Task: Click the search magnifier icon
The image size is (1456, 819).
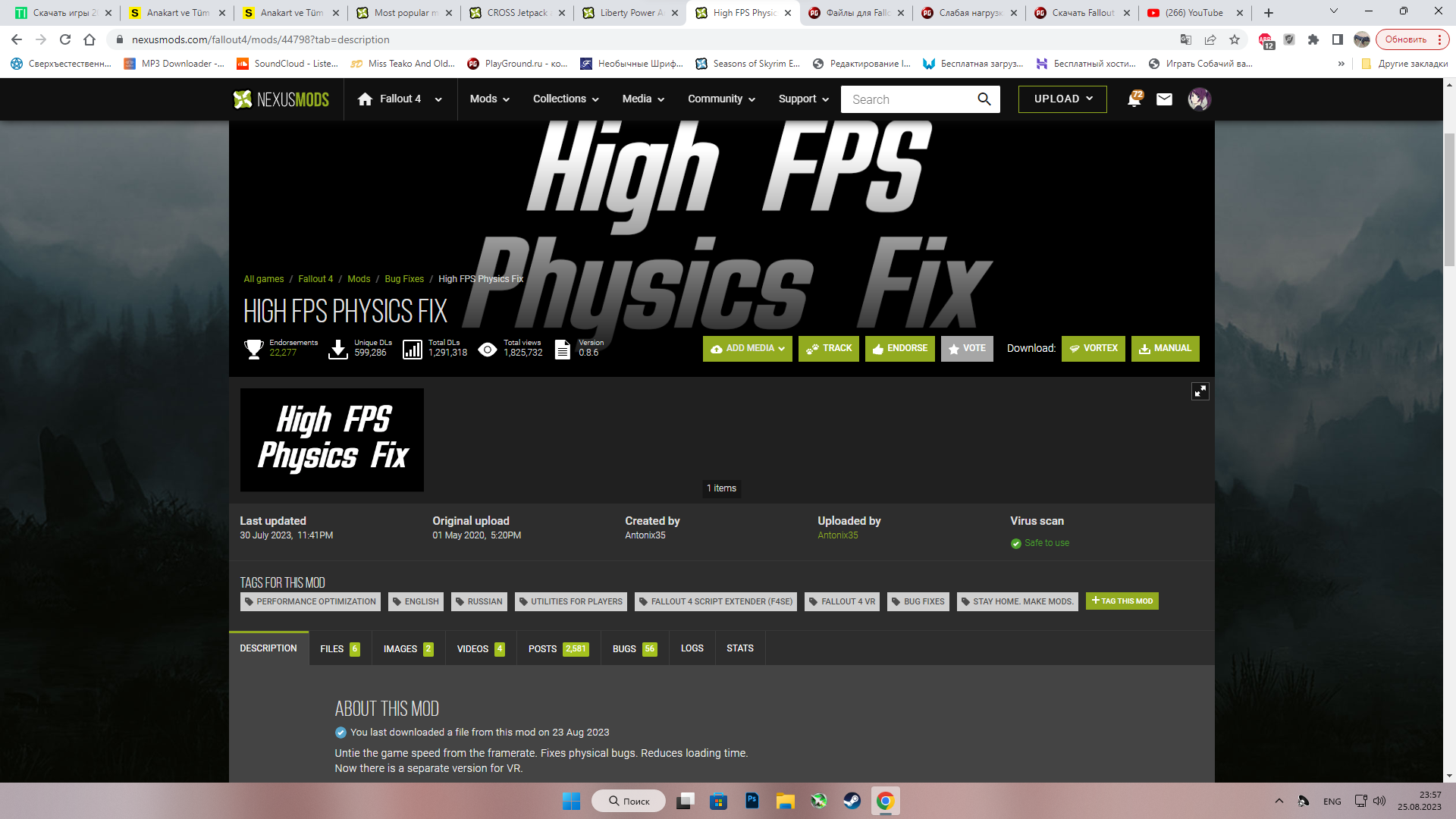Action: pos(984,99)
